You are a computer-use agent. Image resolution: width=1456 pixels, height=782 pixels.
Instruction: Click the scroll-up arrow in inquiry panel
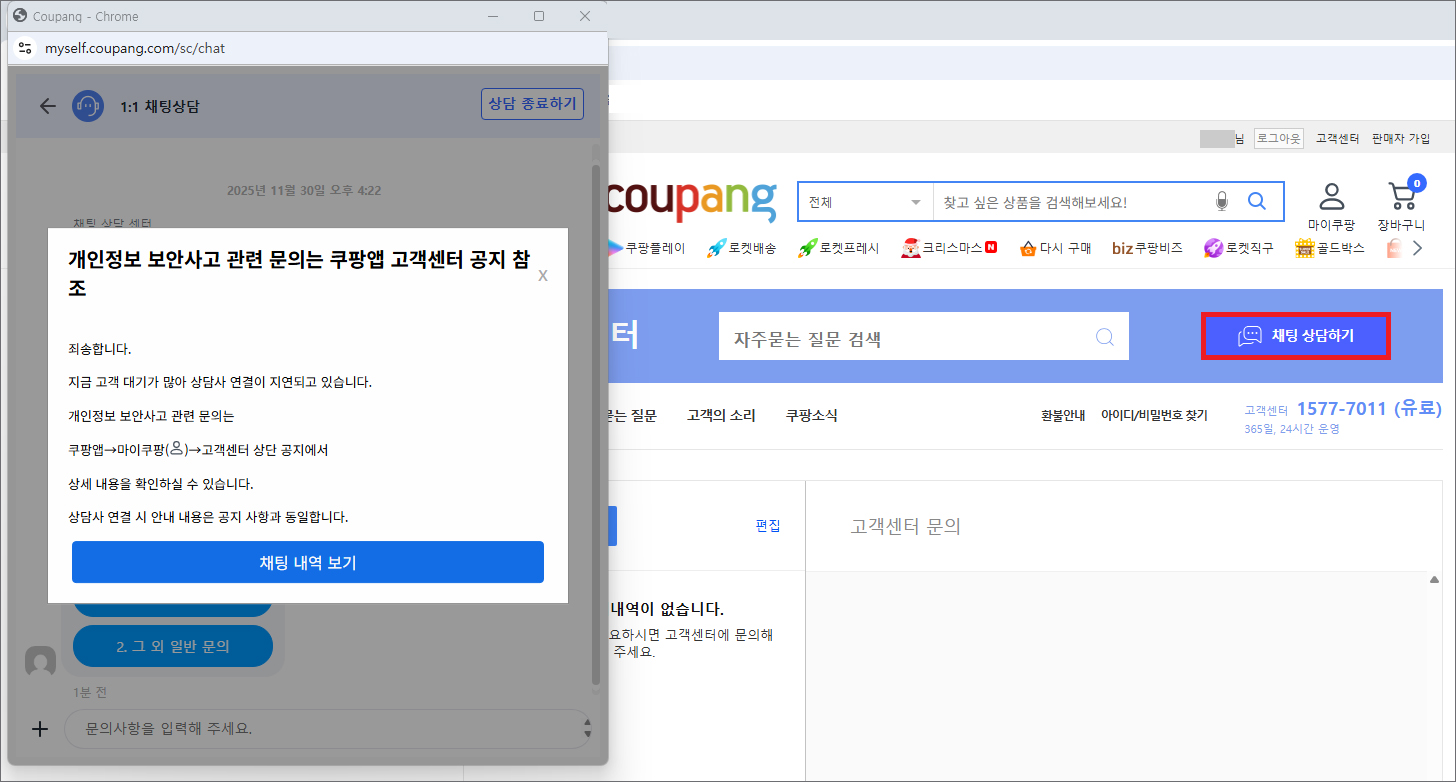click(1434, 580)
